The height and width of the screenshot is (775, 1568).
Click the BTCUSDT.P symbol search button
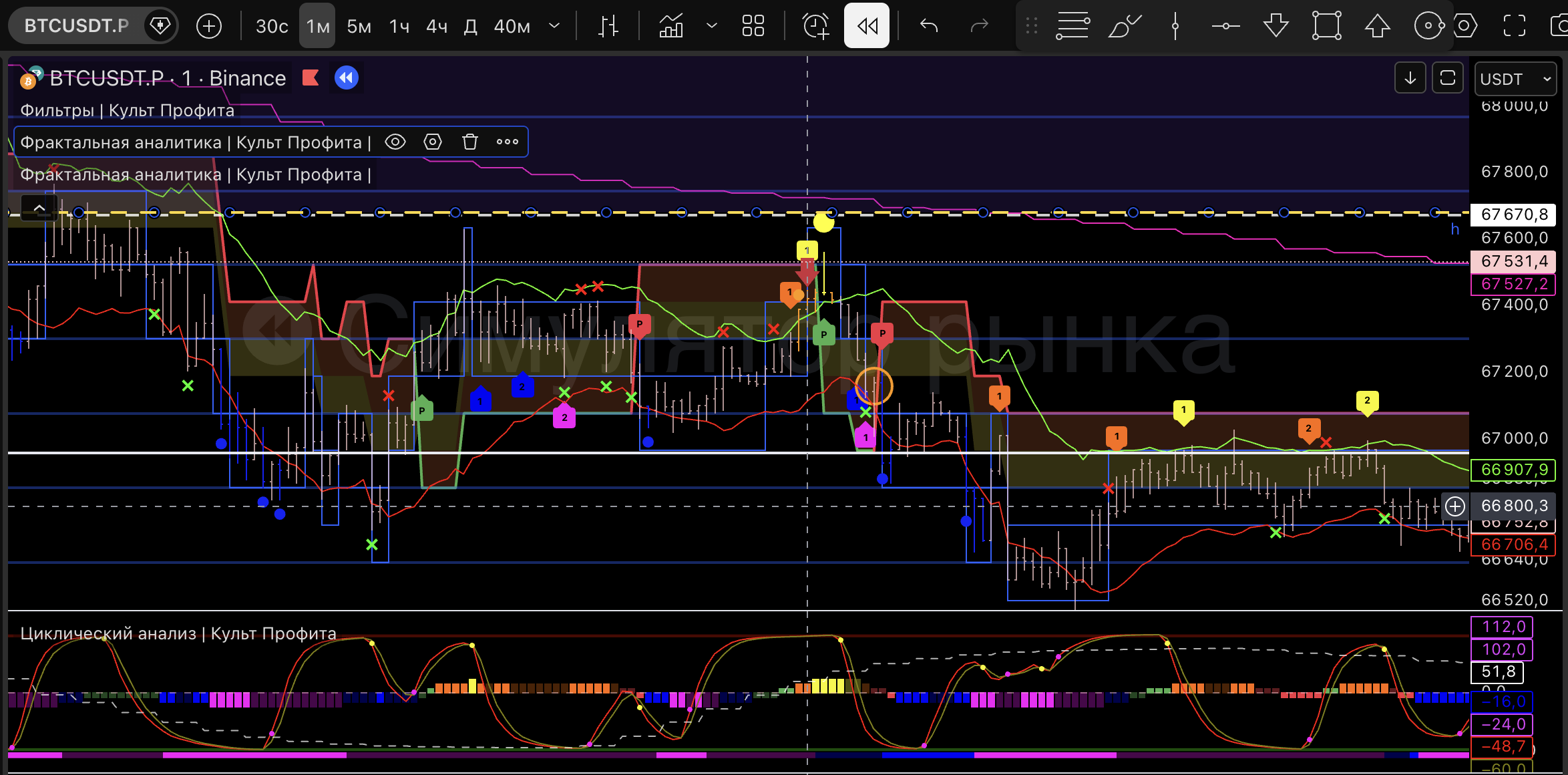point(77,26)
